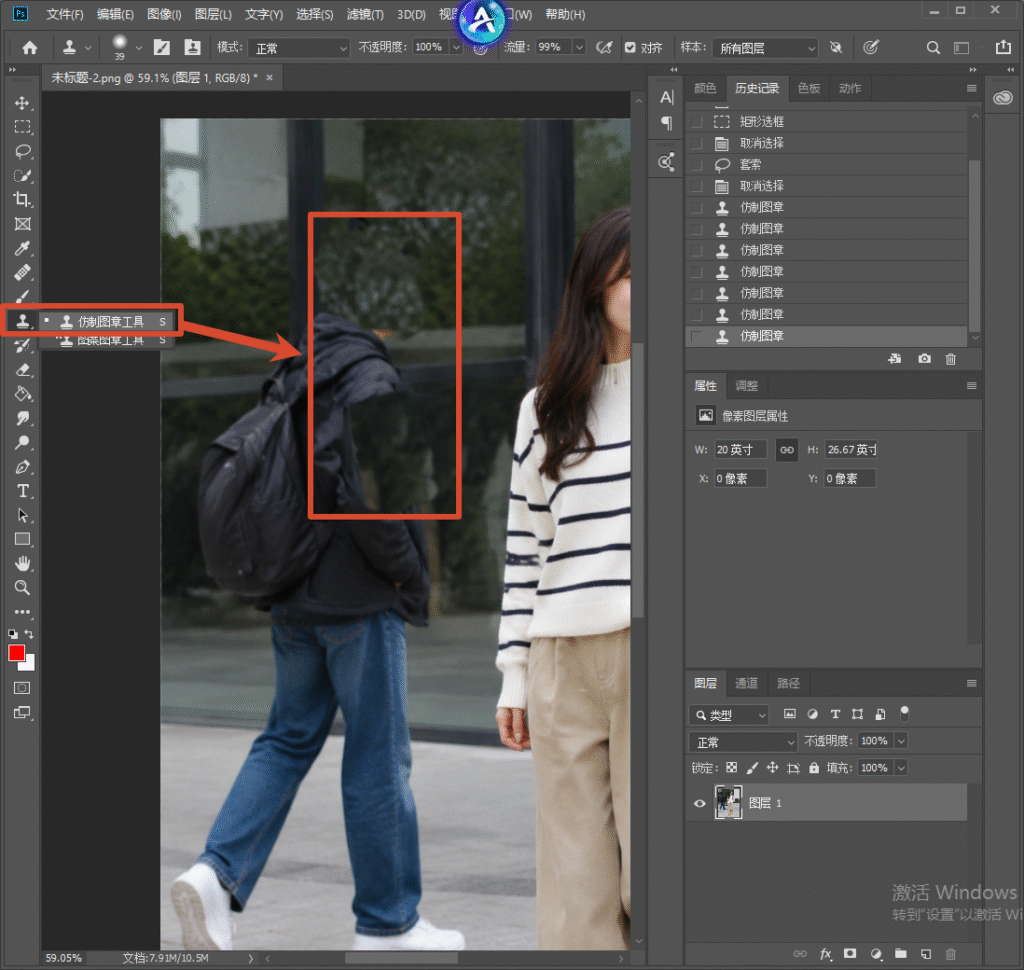Open the search icon in options bar
This screenshot has width=1024, height=970.
[933, 48]
